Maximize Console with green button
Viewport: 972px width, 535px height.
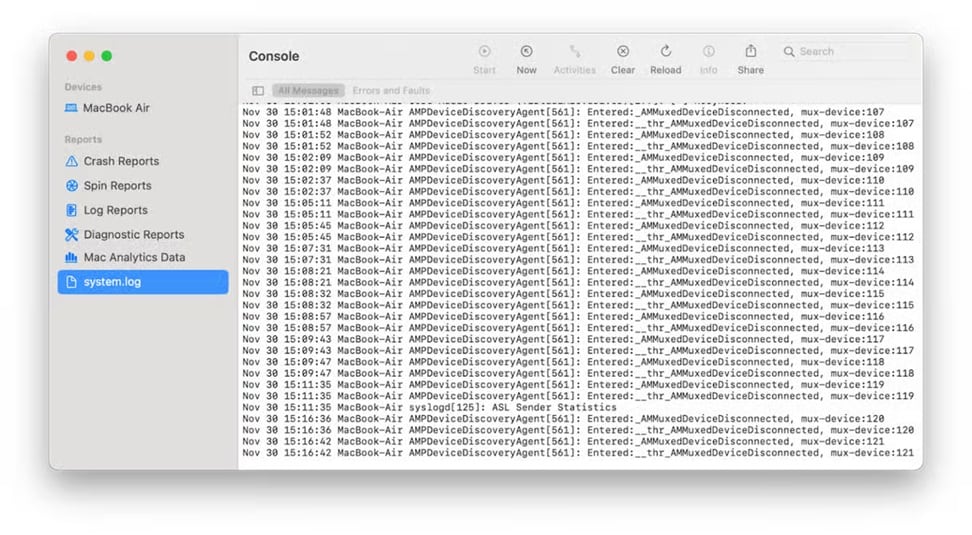(107, 56)
